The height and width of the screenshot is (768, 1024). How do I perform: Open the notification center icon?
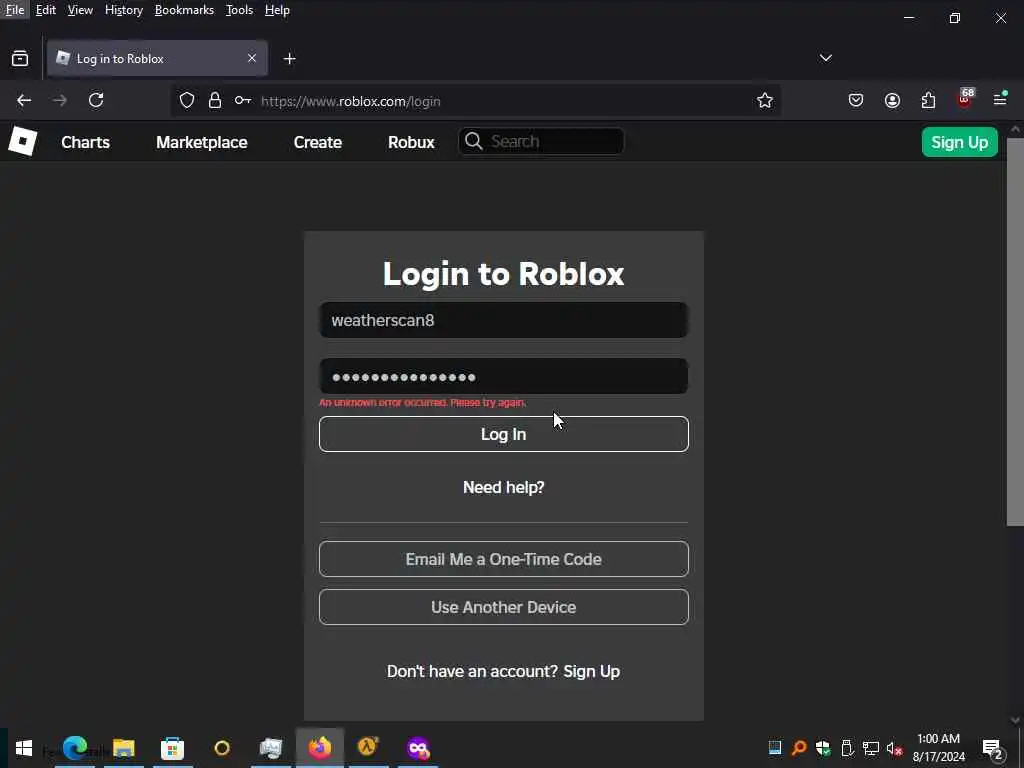993,749
